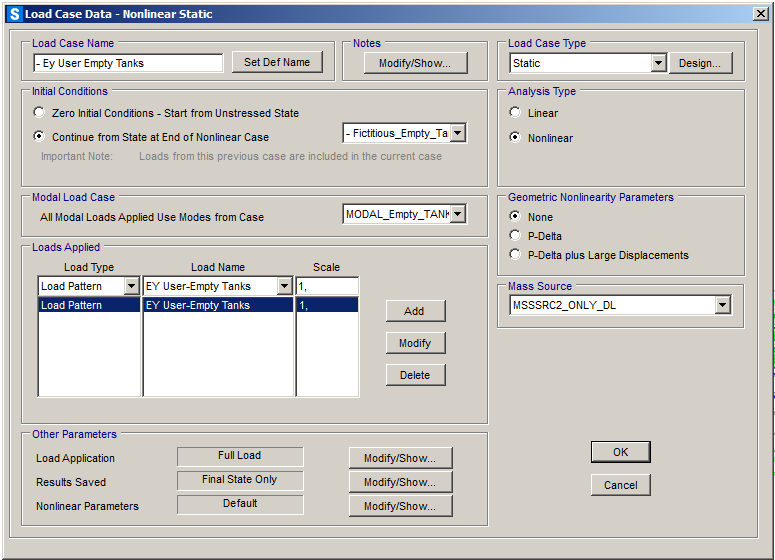Click OK to confirm load case
This screenshot has height=560, width=775.
pyautogui.click(x=620, y=452)
